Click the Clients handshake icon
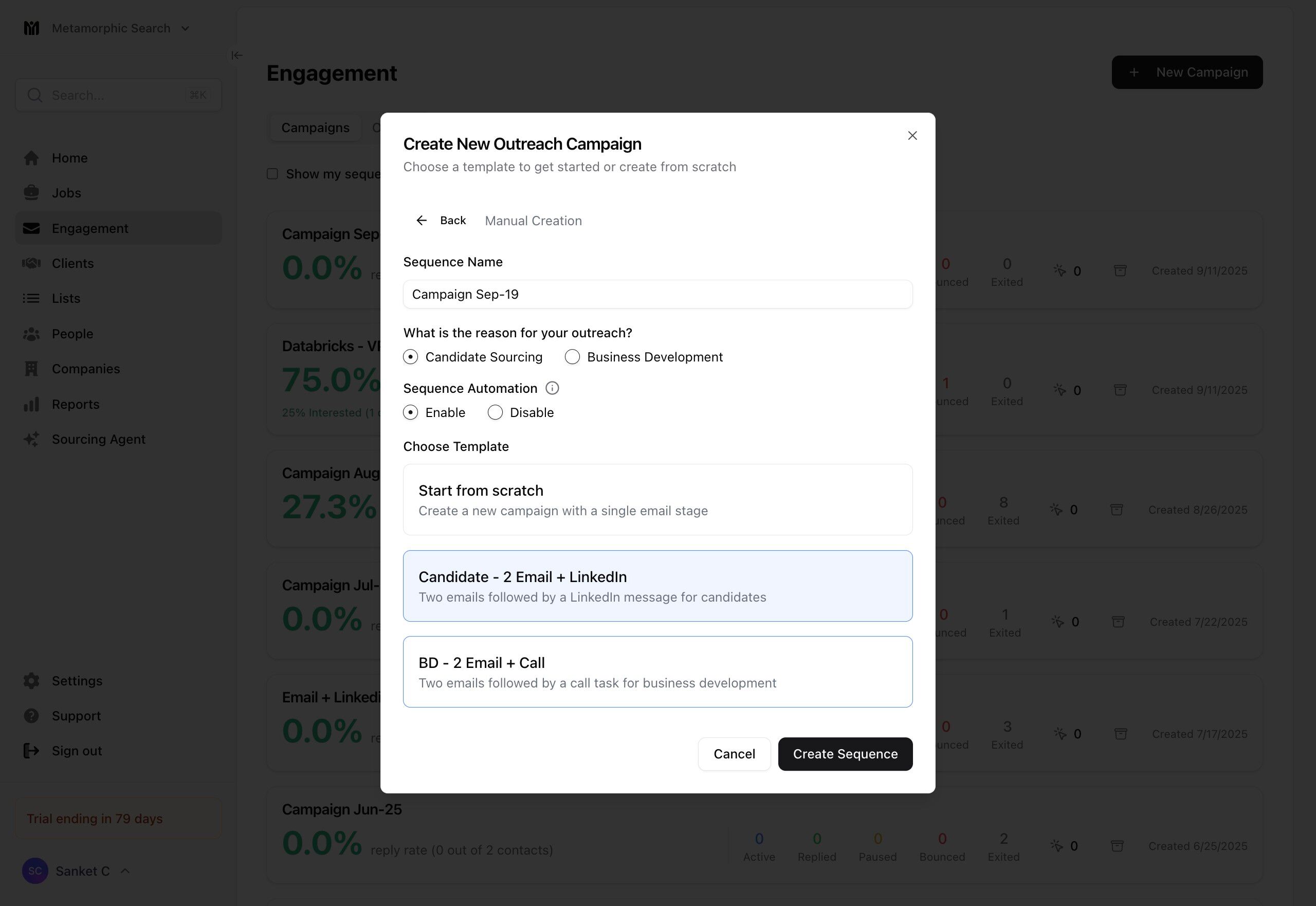 pos(31,263)
